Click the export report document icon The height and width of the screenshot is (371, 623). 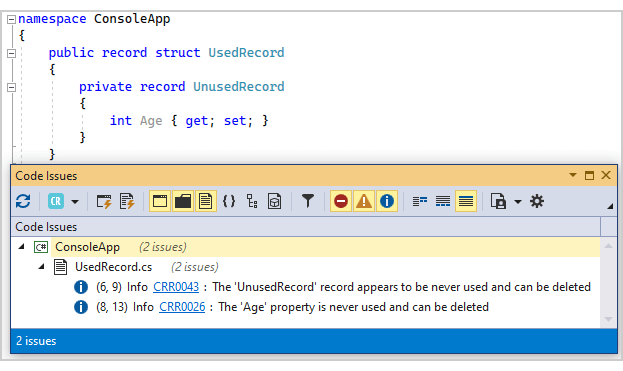pos(498,201)
